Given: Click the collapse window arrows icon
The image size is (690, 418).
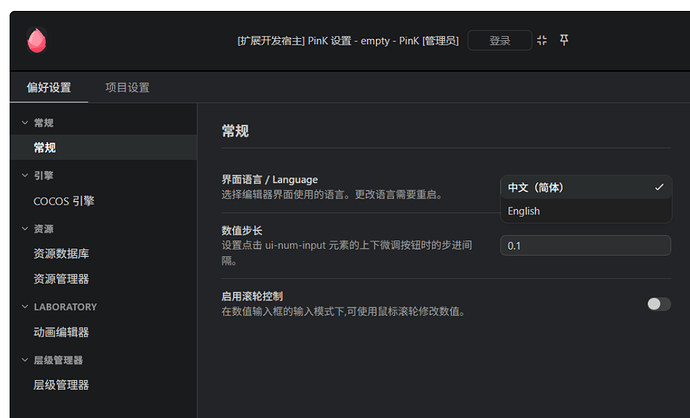Looking at the screenshot, I should click(x=542, y=40).
